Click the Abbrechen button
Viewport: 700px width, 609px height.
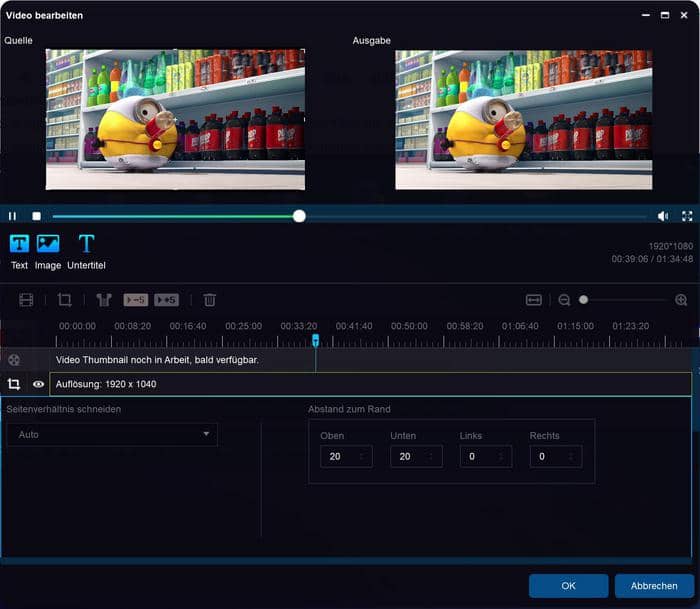click(x=654, y=586)
